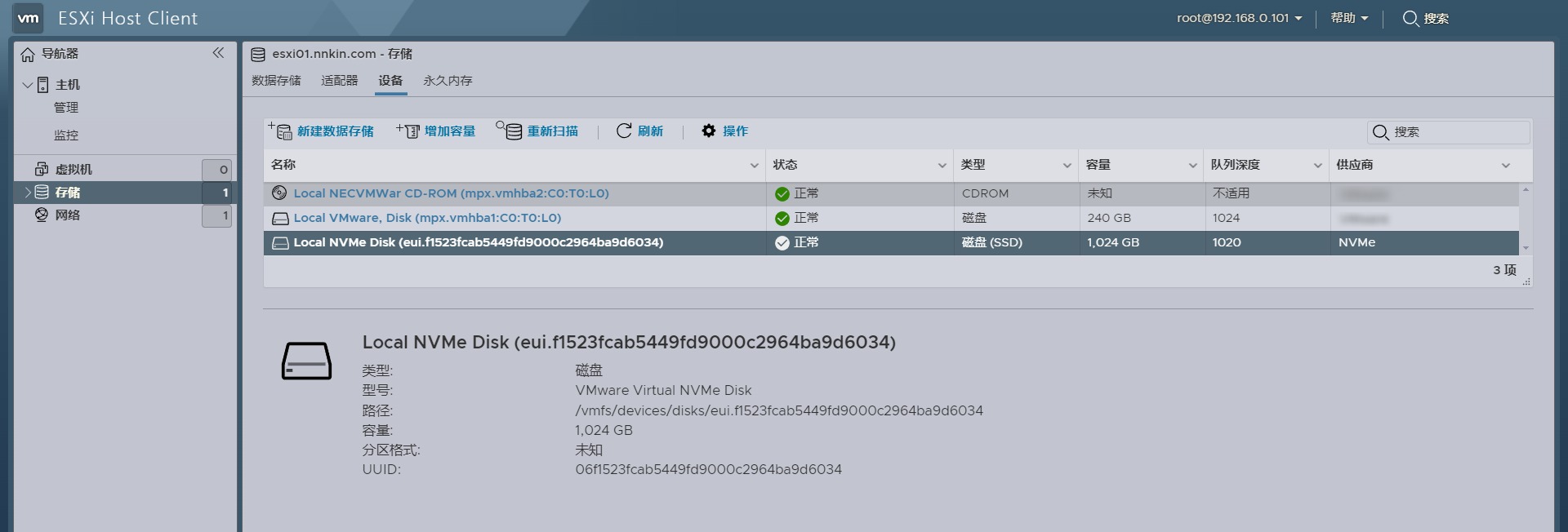Open Local NECVMWar CD-ROM device link

click(451, 193)
